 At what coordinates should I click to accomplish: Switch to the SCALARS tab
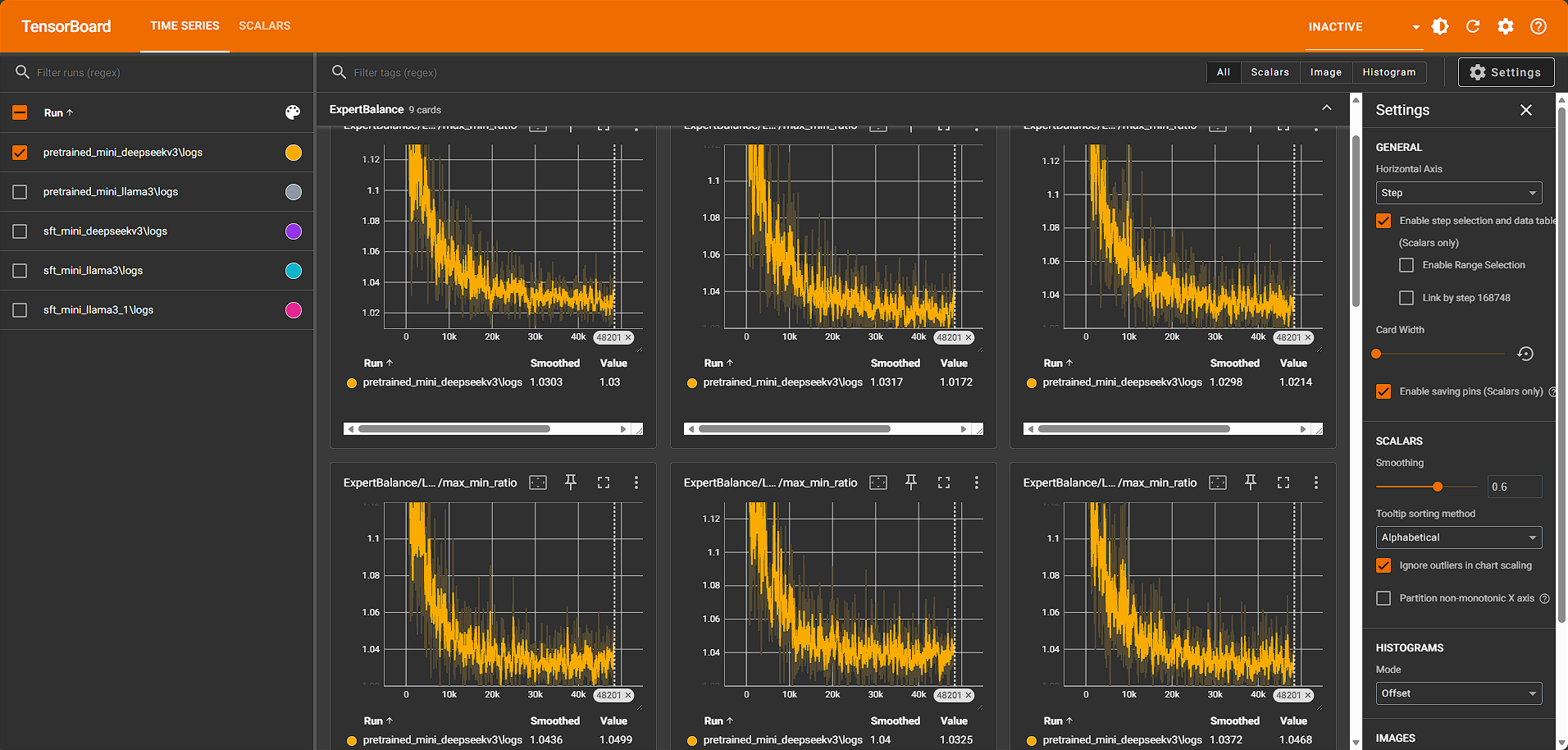tap(265, 26)
